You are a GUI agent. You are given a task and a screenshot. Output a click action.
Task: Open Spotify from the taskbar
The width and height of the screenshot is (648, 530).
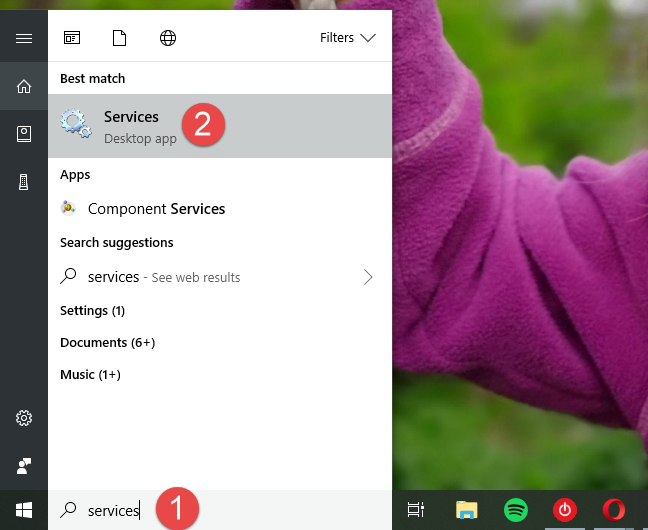click(516, 510)
